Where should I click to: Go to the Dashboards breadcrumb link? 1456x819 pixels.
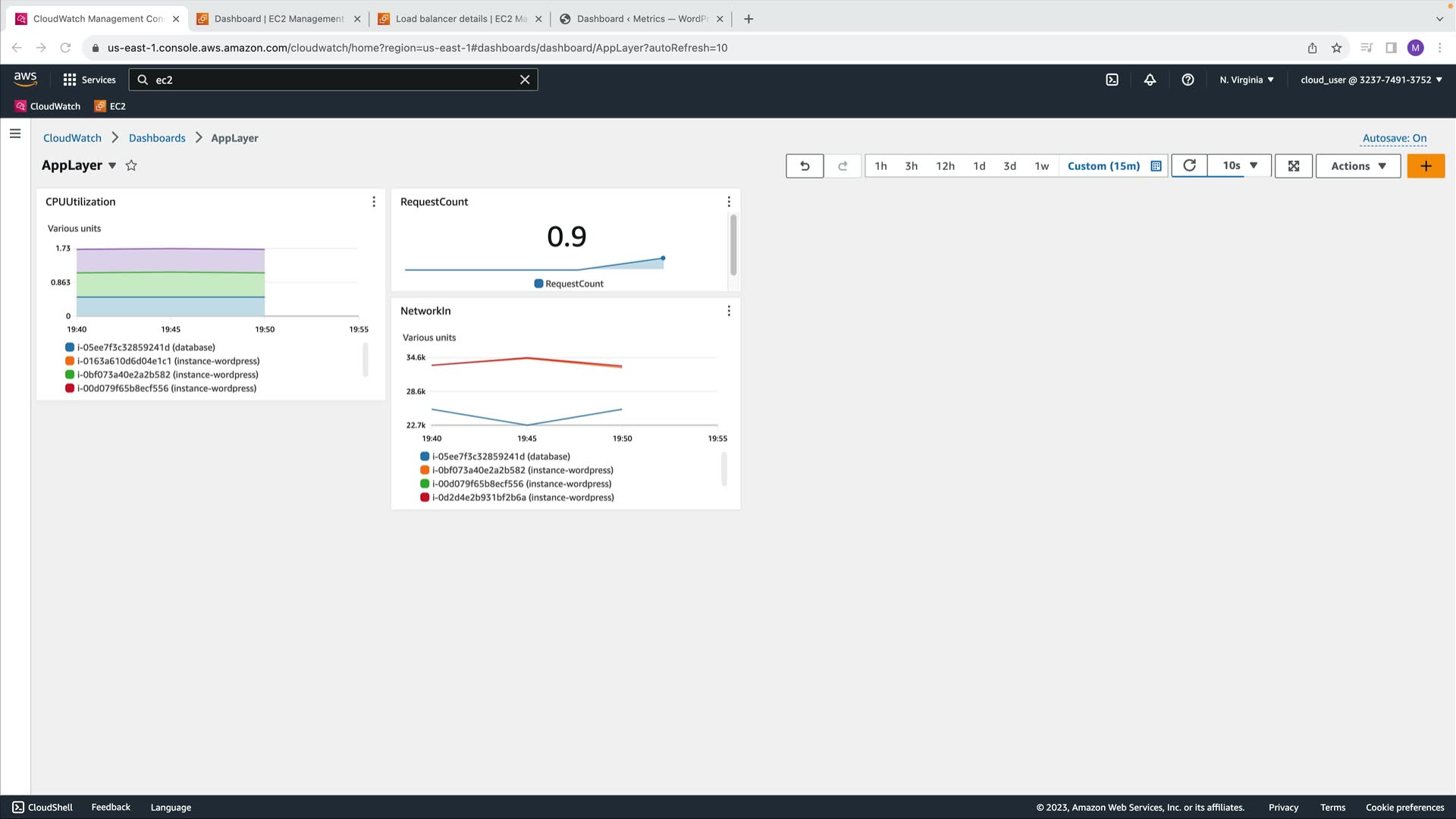[157, 138]
